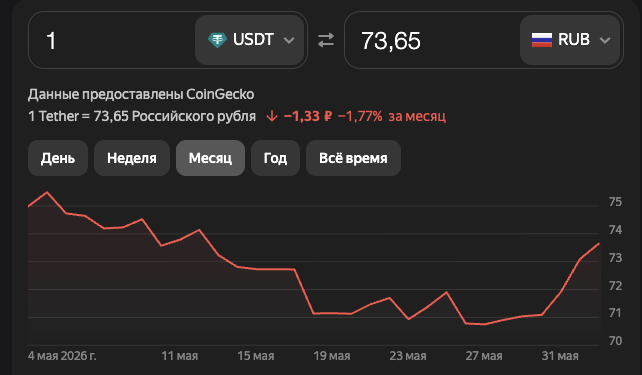The image size is (642, 375).
Task: Click the 74 value on price axis
Action: click(615, 230)
